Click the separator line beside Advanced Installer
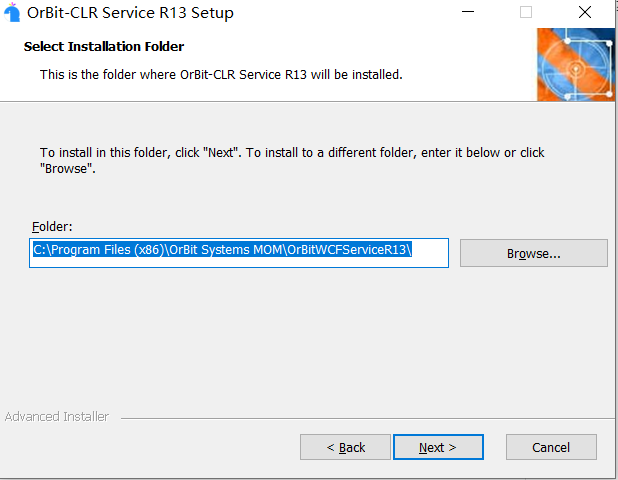 [x=367, y=419]
